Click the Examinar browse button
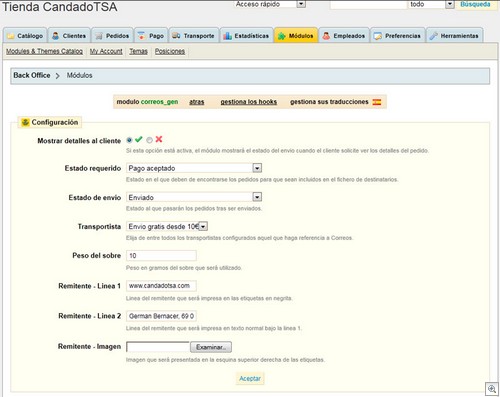500x397 pixels. [x=211, y=347]
